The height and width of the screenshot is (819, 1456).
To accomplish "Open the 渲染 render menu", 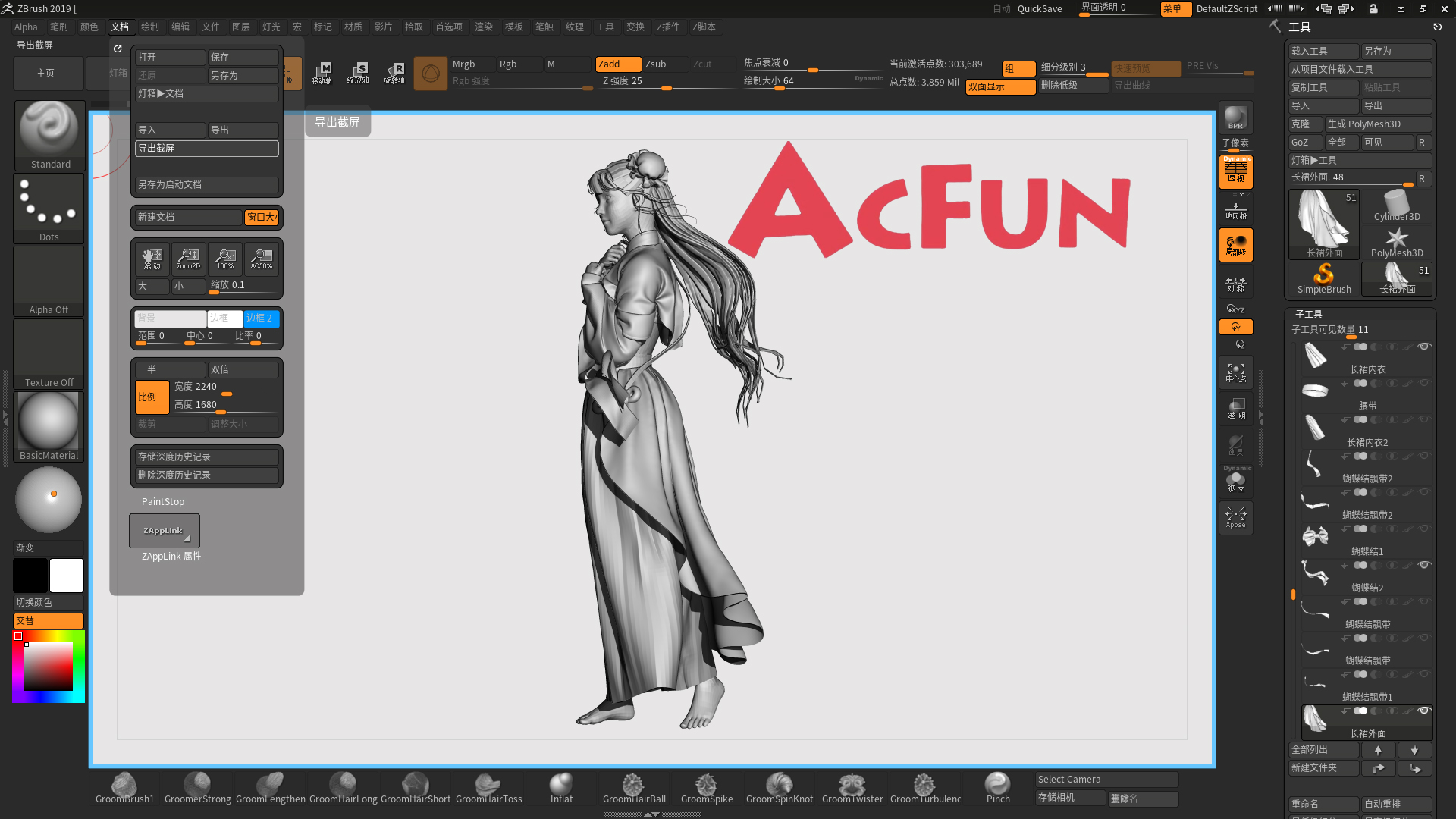I will 484,27.
